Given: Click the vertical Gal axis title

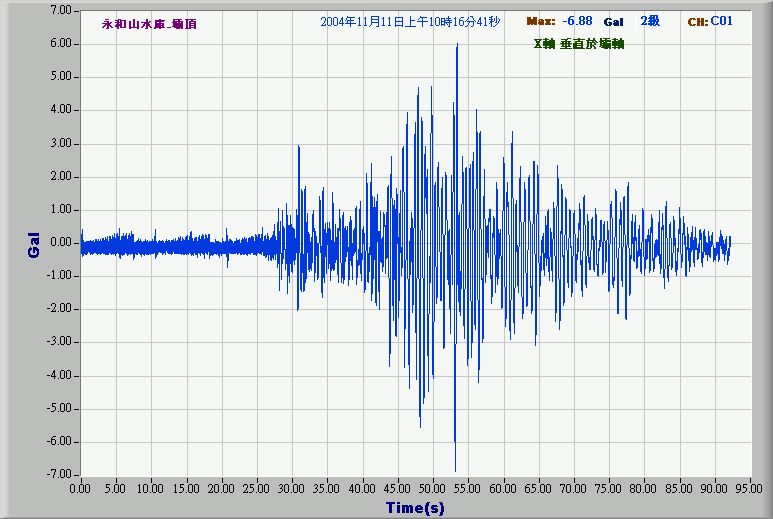Looking at the screenshot, I should 34,244.
